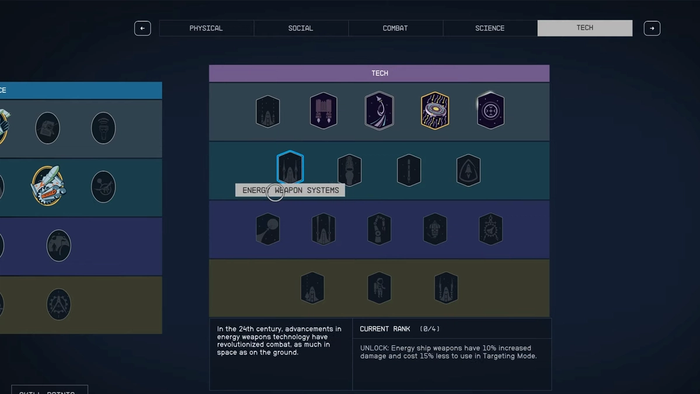
Task: Go to the Science tab
Action: tap(490, 28)
